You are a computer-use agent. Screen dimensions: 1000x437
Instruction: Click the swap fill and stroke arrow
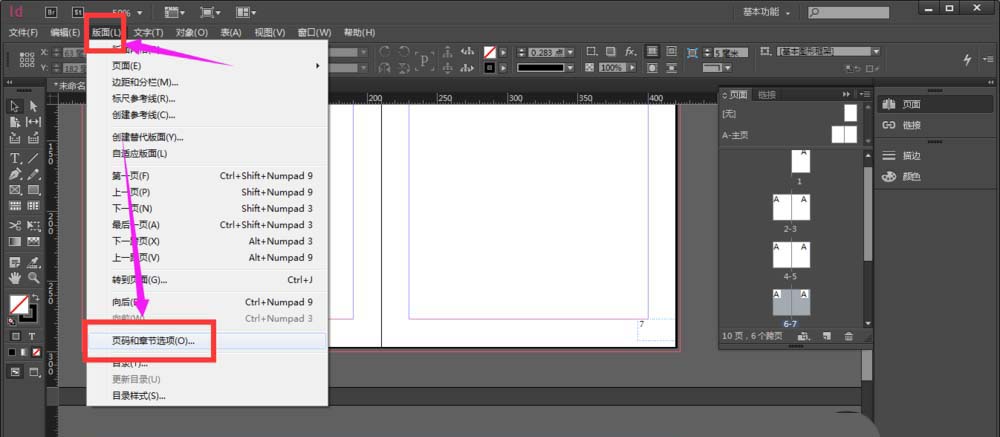pyautogui.click(x=35, y=297)
